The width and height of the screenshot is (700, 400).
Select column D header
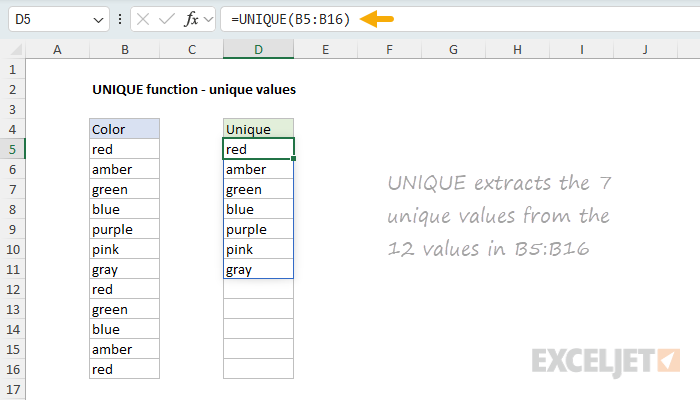coord(258,50)
